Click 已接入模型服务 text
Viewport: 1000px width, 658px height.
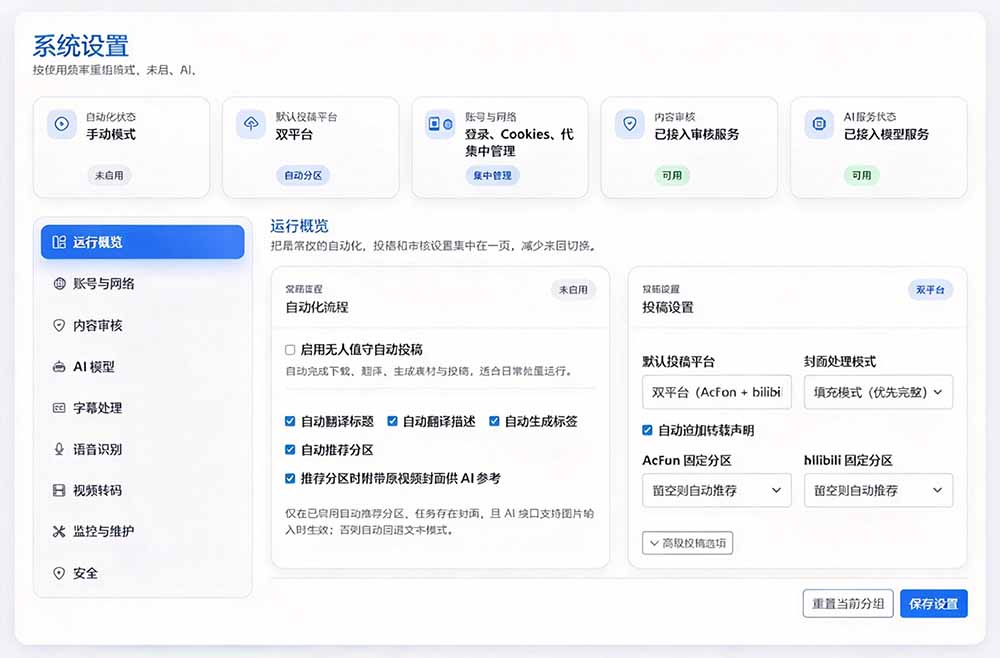[886, 134]
